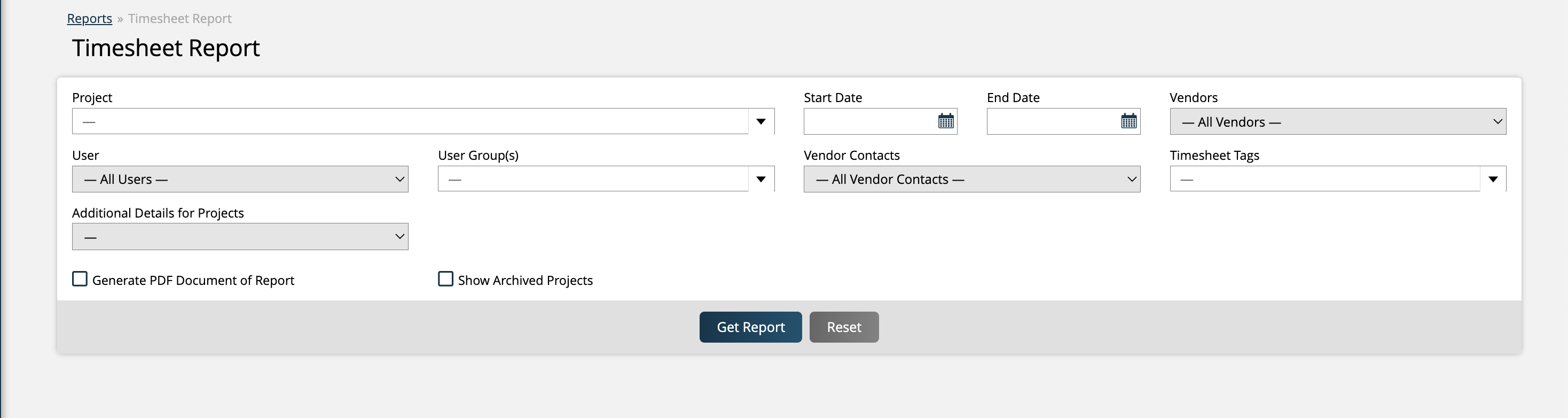Viewport: 1568px width, 418px height.
Task: Enable Show Archived Projects checkbox
Action: tap(445, 279)
